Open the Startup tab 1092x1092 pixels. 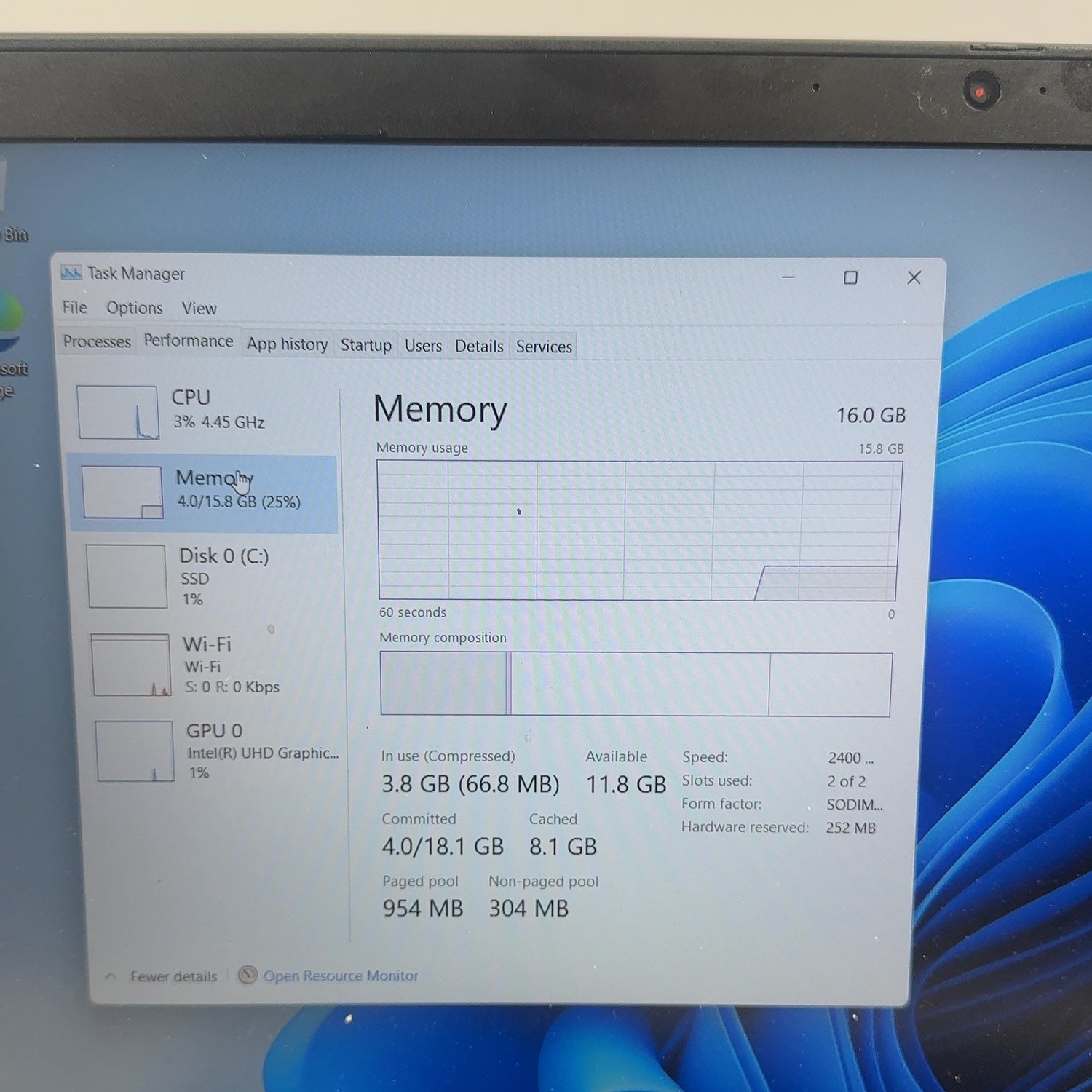point(366,345)
